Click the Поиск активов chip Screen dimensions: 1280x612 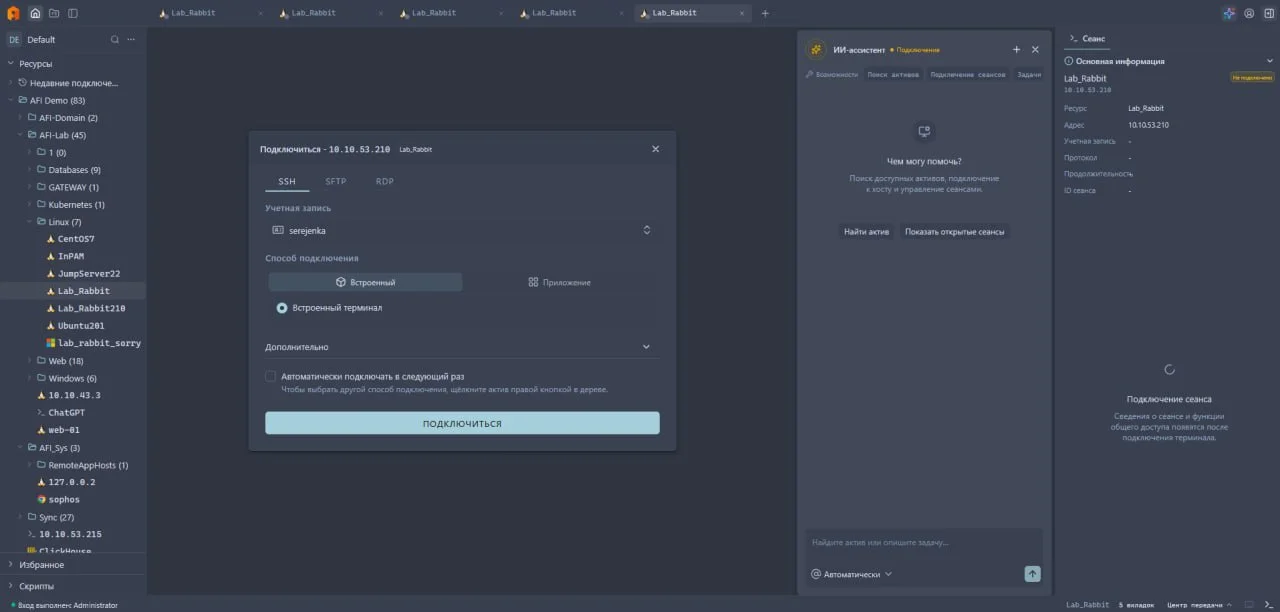tap(893, 74)
